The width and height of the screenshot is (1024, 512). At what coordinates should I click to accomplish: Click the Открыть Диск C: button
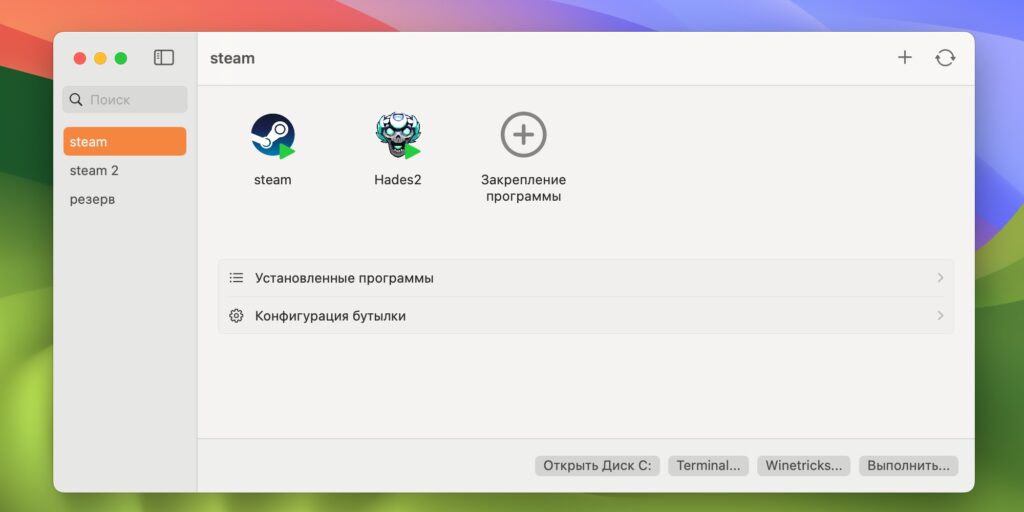coord(598,466)
